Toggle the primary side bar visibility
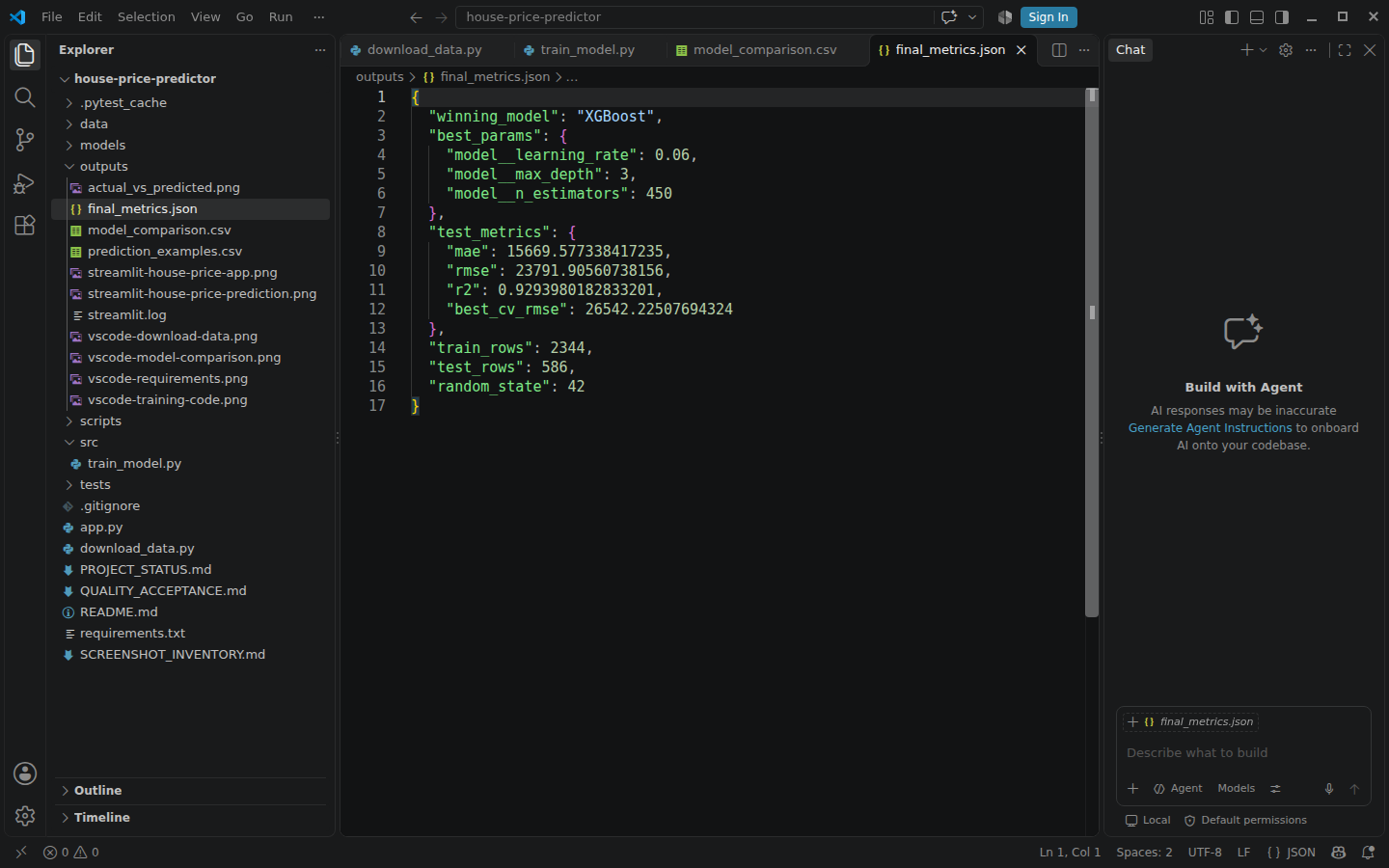 point(1232,17)
